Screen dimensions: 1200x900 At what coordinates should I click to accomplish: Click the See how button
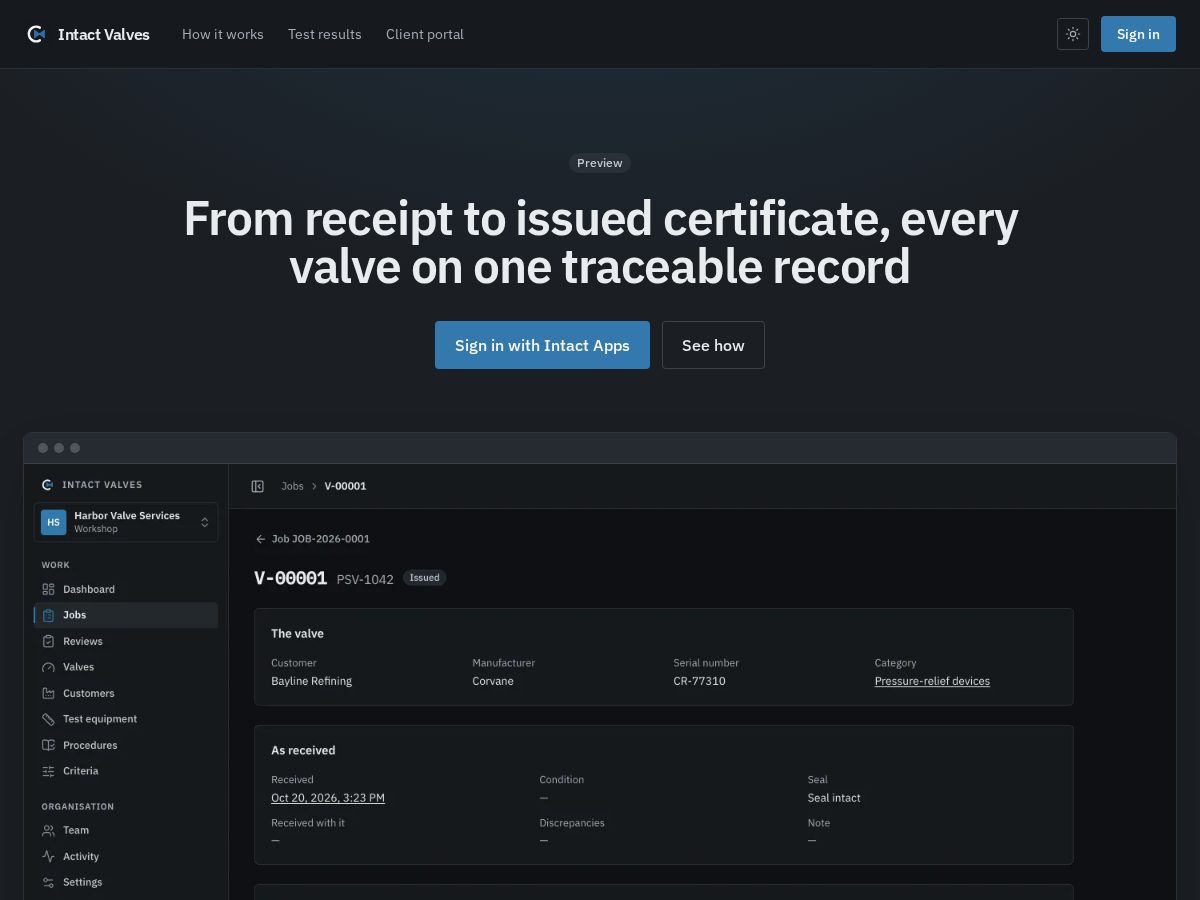(x=713, y=345)
